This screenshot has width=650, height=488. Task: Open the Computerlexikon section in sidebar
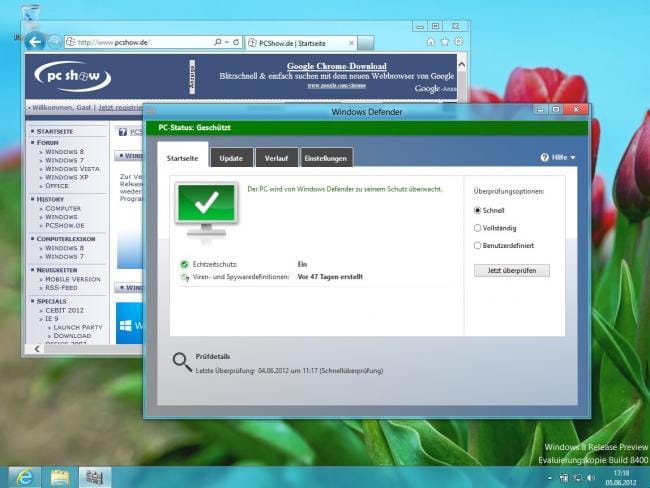66,239
